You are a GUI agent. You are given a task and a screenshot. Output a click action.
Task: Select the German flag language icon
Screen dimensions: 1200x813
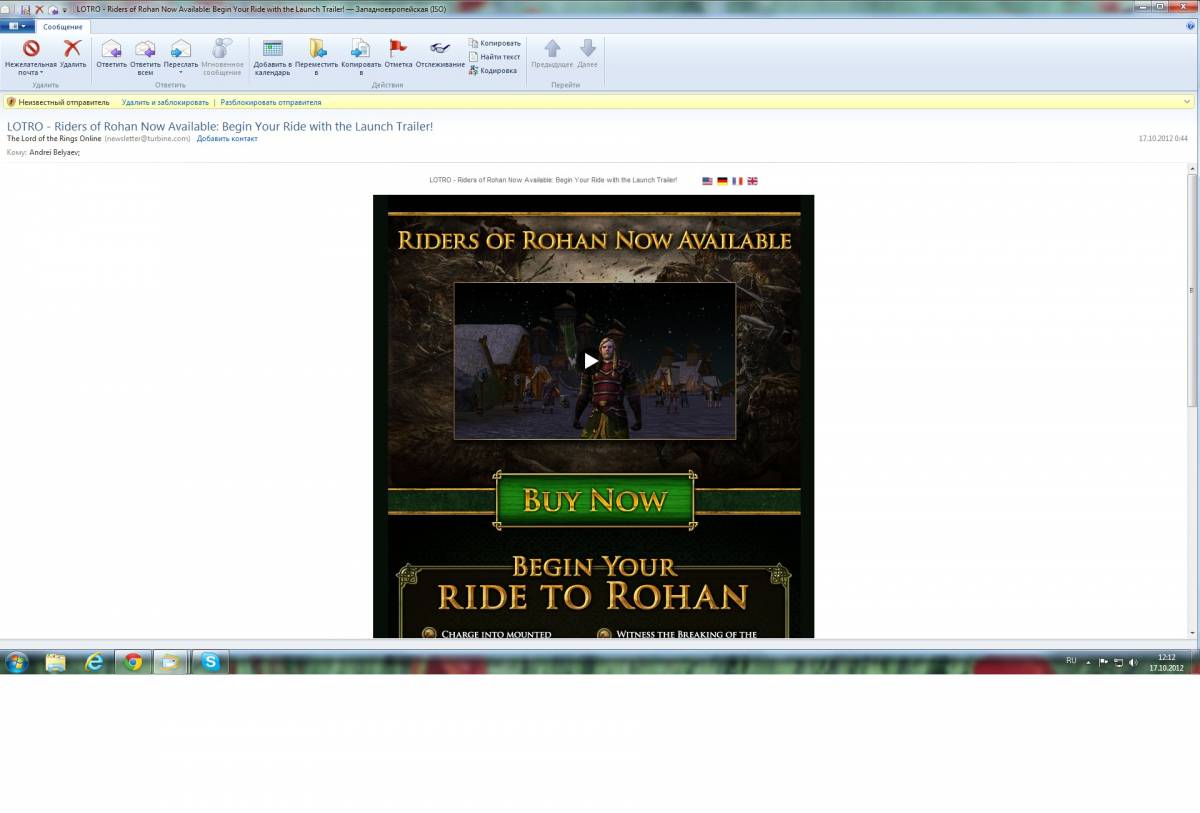click(722, 181)
